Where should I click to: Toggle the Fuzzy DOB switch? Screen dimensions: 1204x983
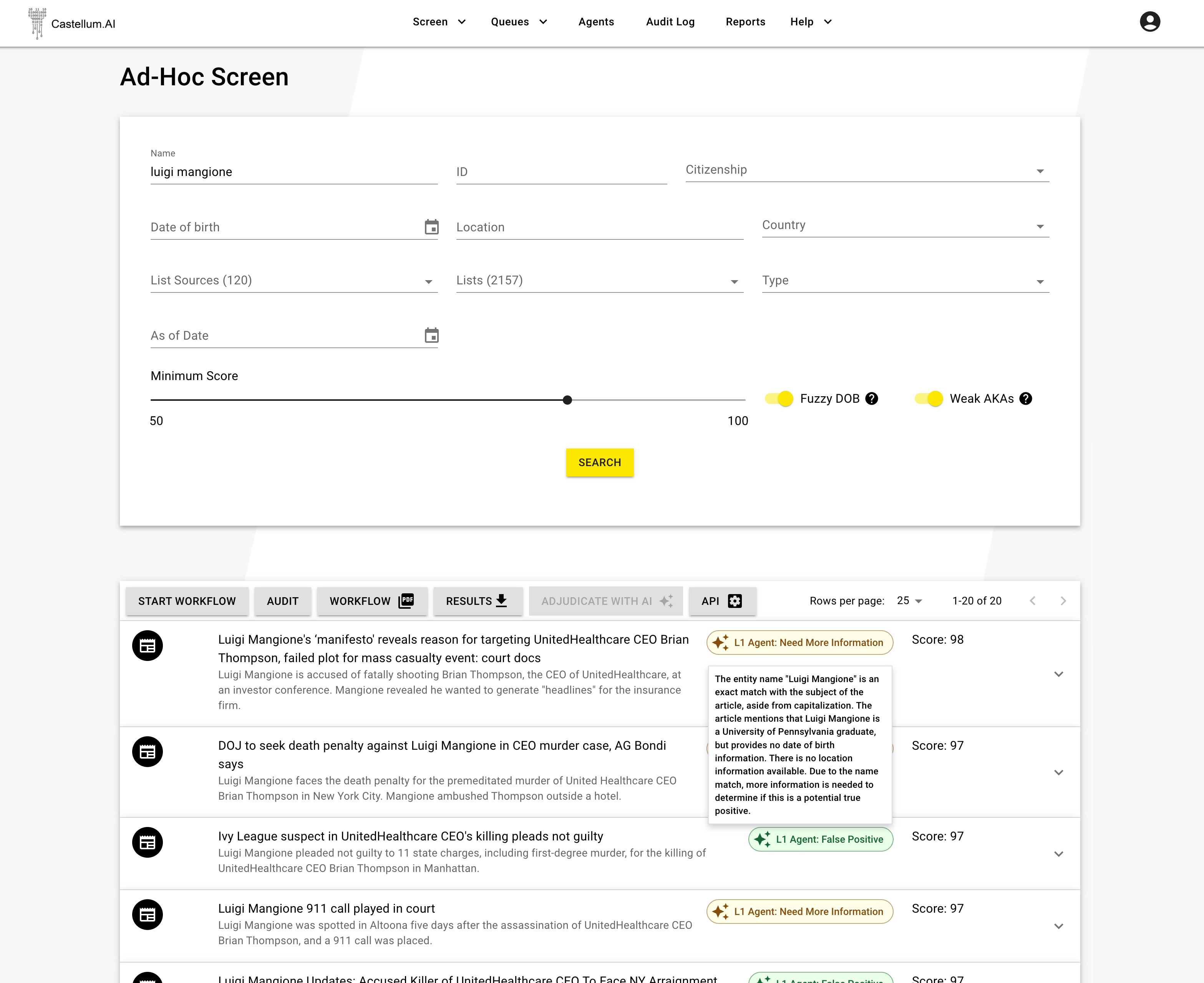pyautogui.click(x=779, y=399)
